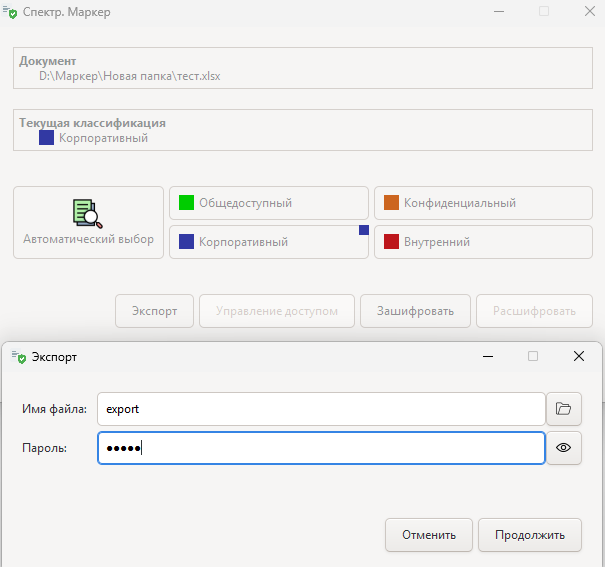Click the Спектр. Маркер app icon in title bar
Image resolution: width=605 pixels, height=567 pixels.
(x=12, y=12)
